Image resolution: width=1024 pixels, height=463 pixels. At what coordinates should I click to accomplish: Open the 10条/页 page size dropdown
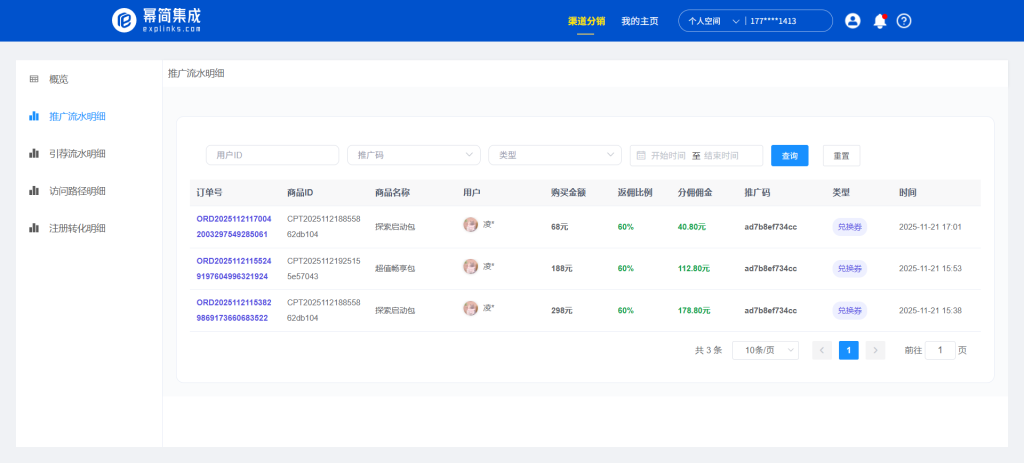click(765, 350)
